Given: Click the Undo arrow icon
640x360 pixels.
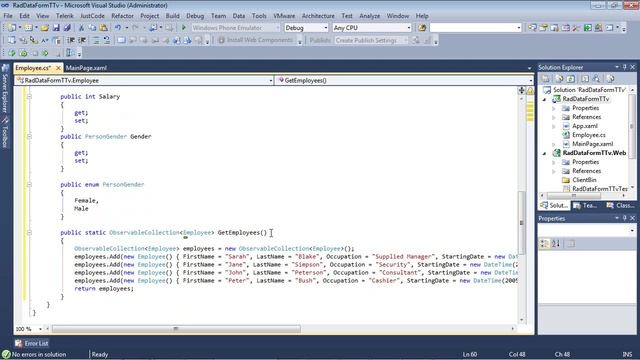Looking at the screenshot, I should (118, 28).
